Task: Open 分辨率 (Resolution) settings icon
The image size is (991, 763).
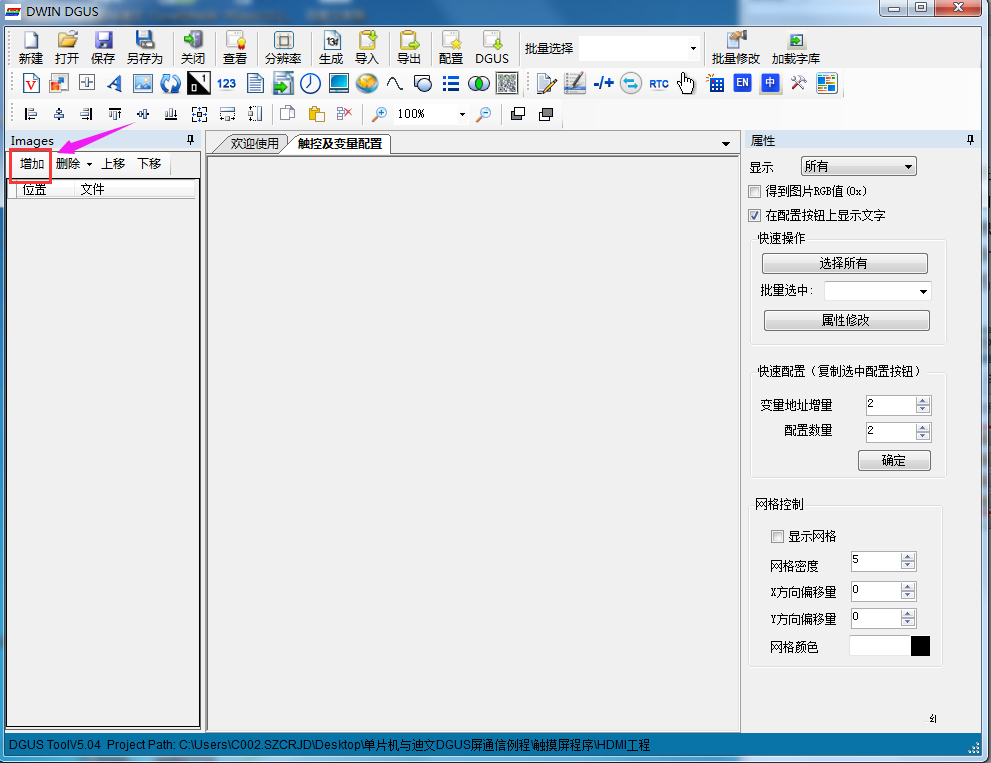Action: pos(283,48)
